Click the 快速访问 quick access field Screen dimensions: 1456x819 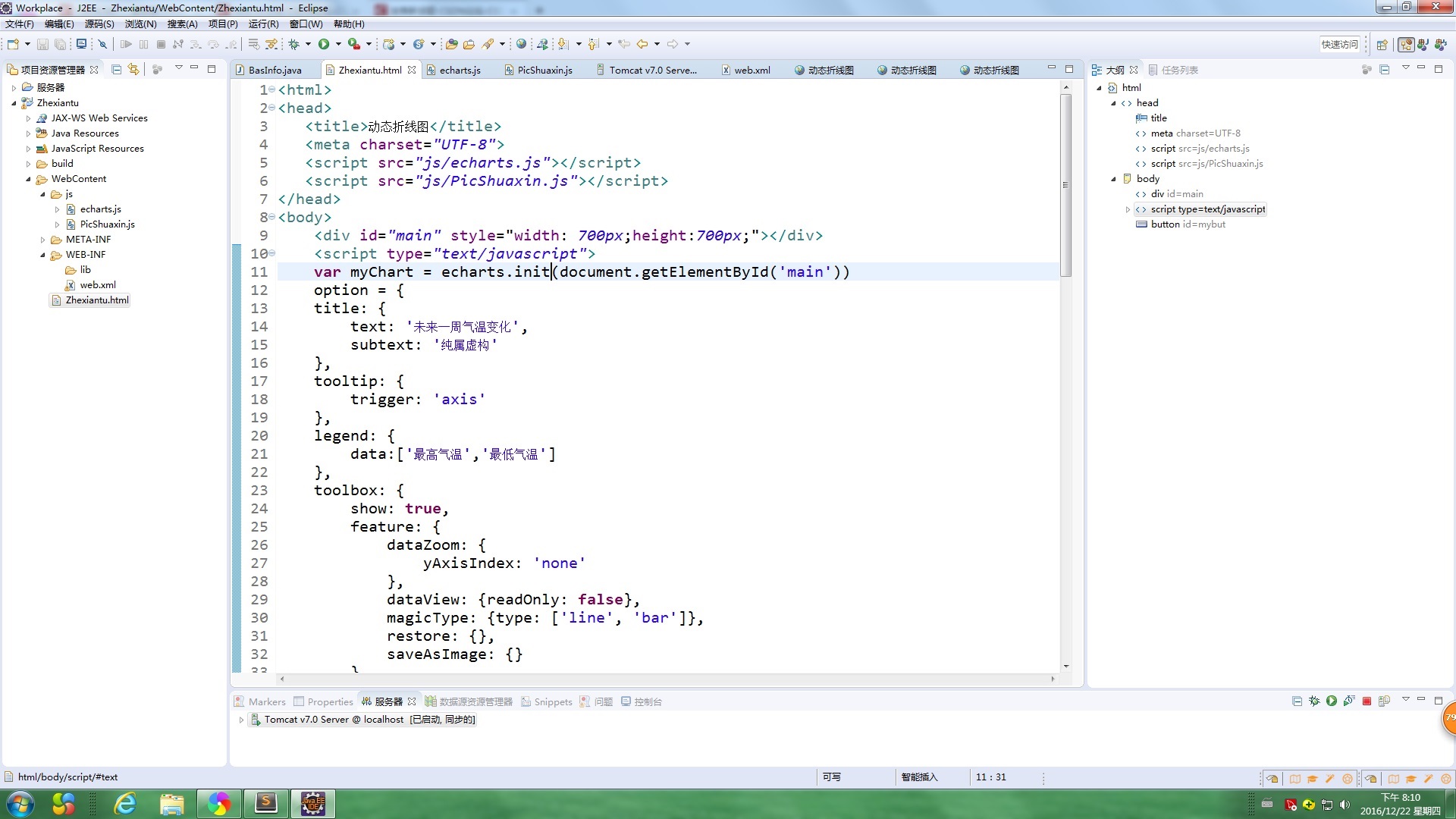pyautogui.click(x=1340, y=44)
